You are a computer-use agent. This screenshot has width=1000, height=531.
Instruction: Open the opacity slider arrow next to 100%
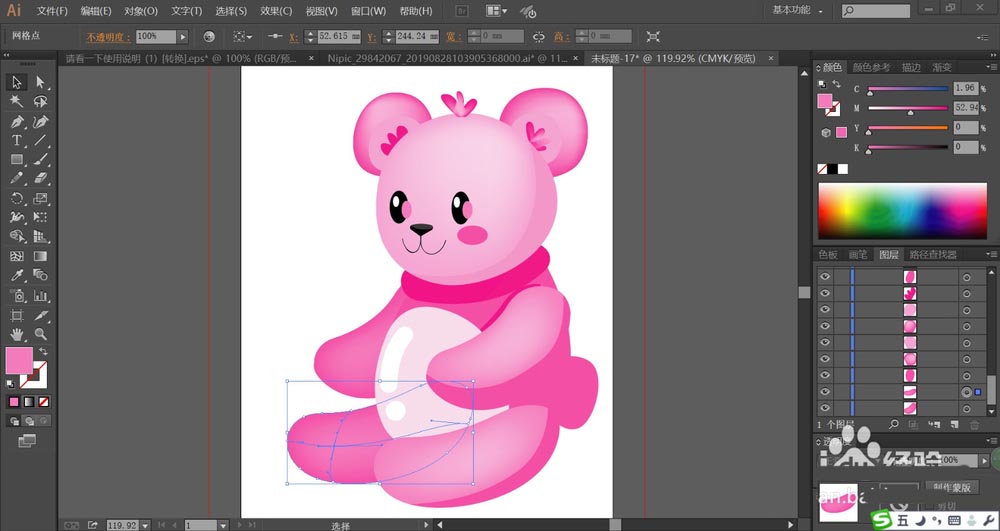coord(183,37)
